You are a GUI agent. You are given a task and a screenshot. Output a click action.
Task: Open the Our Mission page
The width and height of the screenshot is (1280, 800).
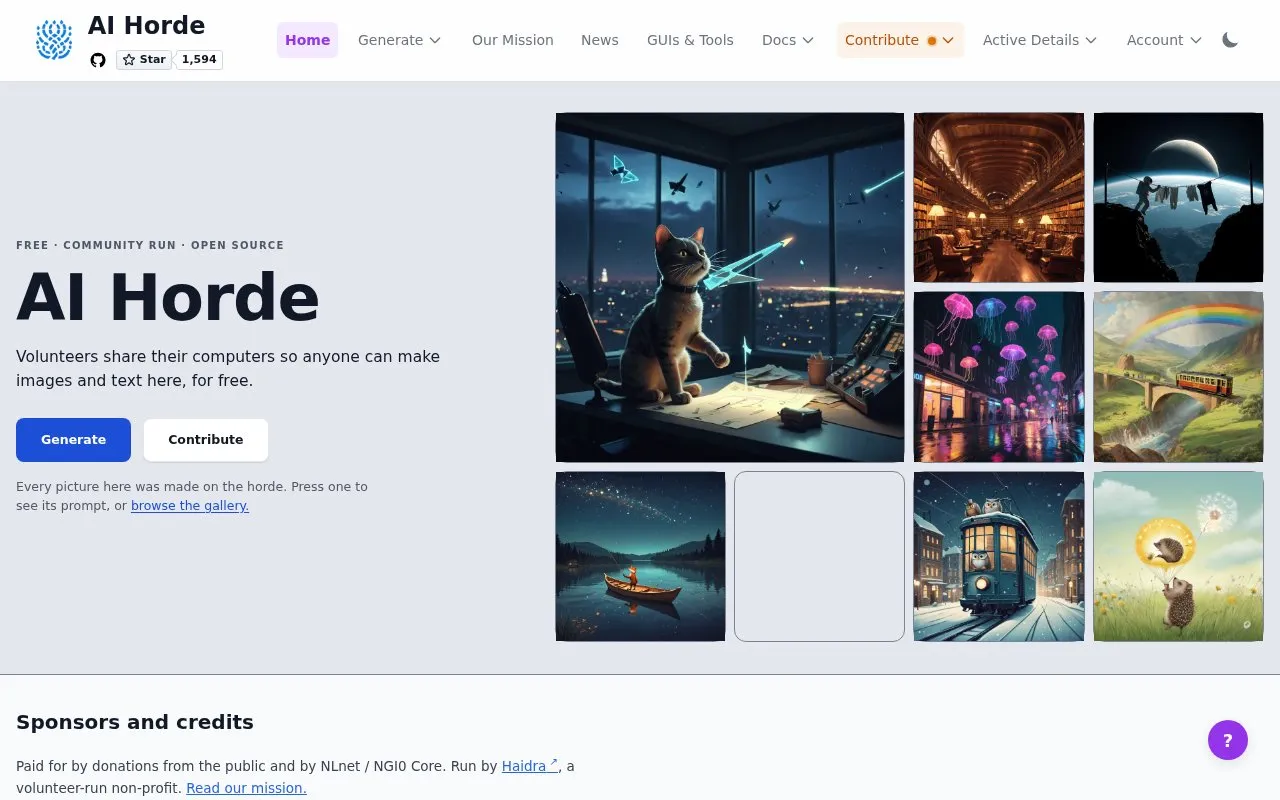coord(513,40)
